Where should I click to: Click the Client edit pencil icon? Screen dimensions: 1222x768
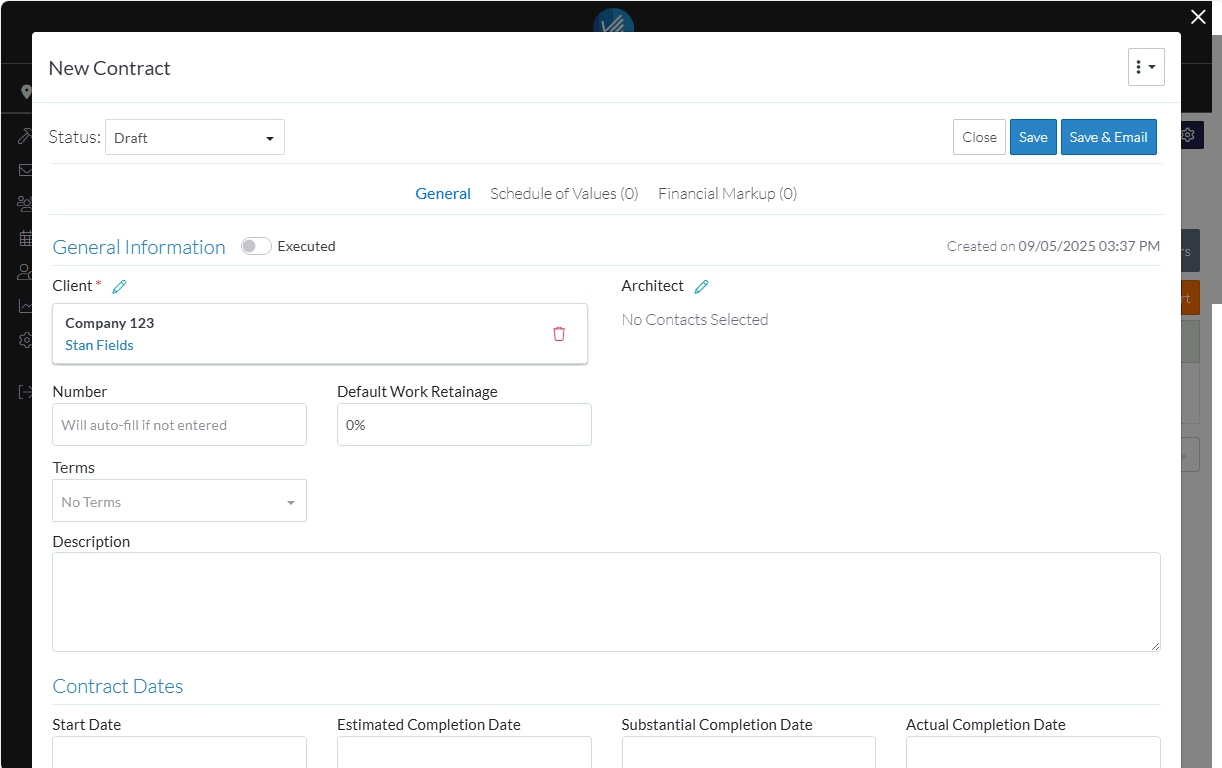point(120,287)
